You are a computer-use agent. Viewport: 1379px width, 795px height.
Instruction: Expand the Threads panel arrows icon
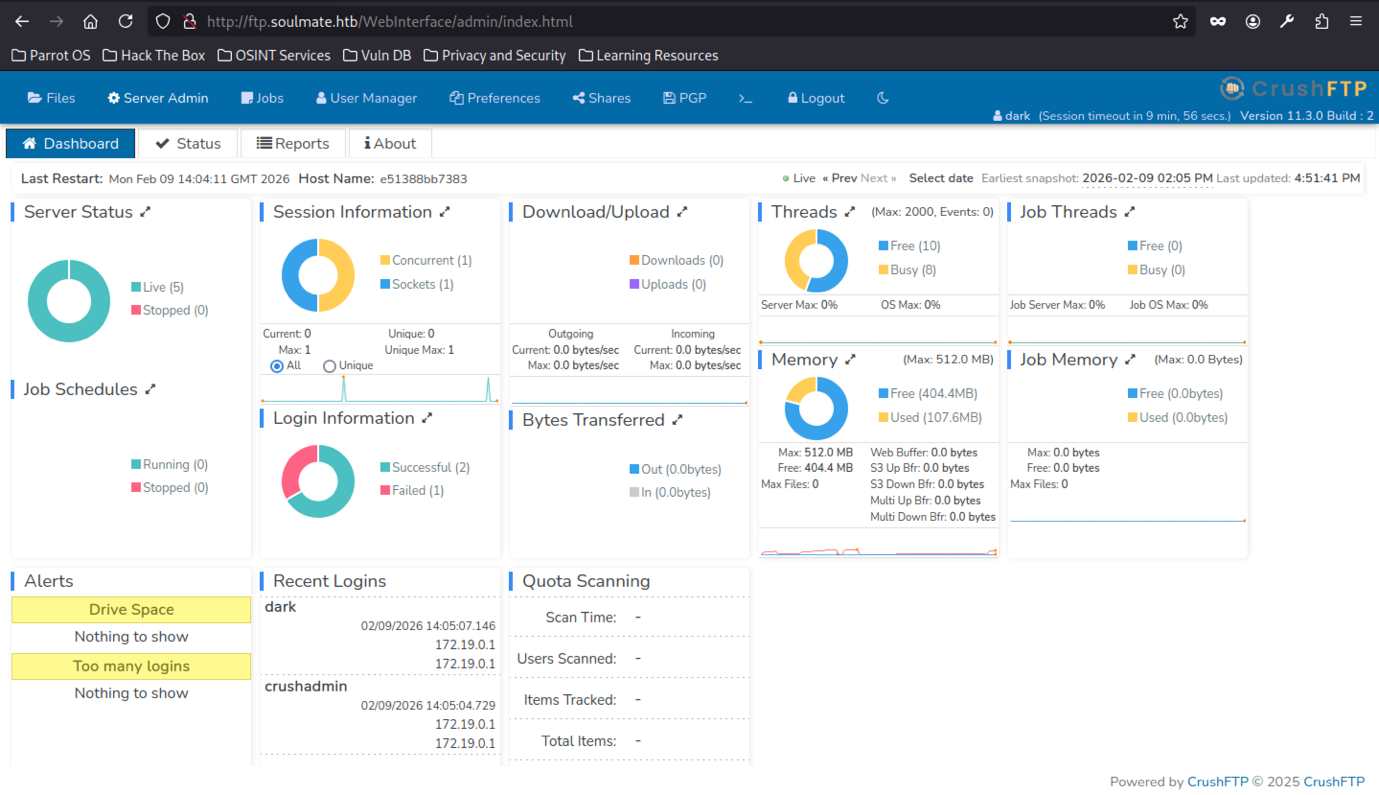pyautogui.click(x=850, y=212)
